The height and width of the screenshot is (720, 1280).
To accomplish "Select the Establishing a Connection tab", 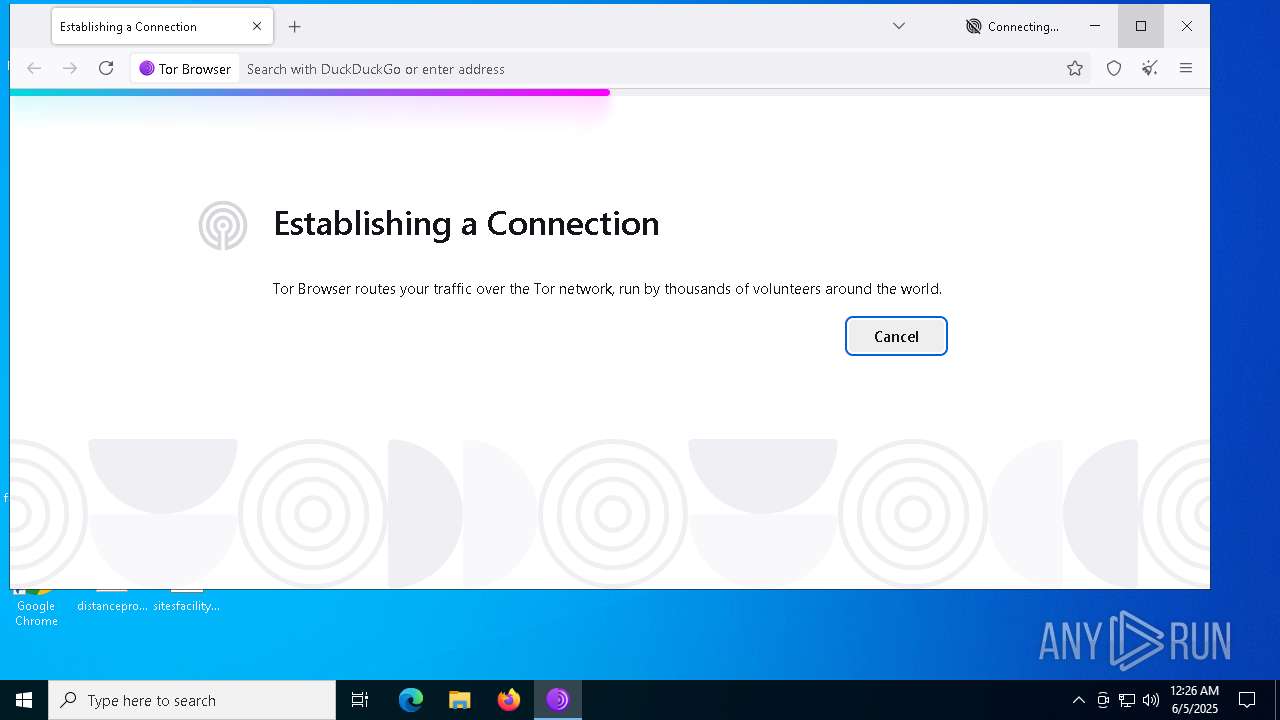I will 161,26.
